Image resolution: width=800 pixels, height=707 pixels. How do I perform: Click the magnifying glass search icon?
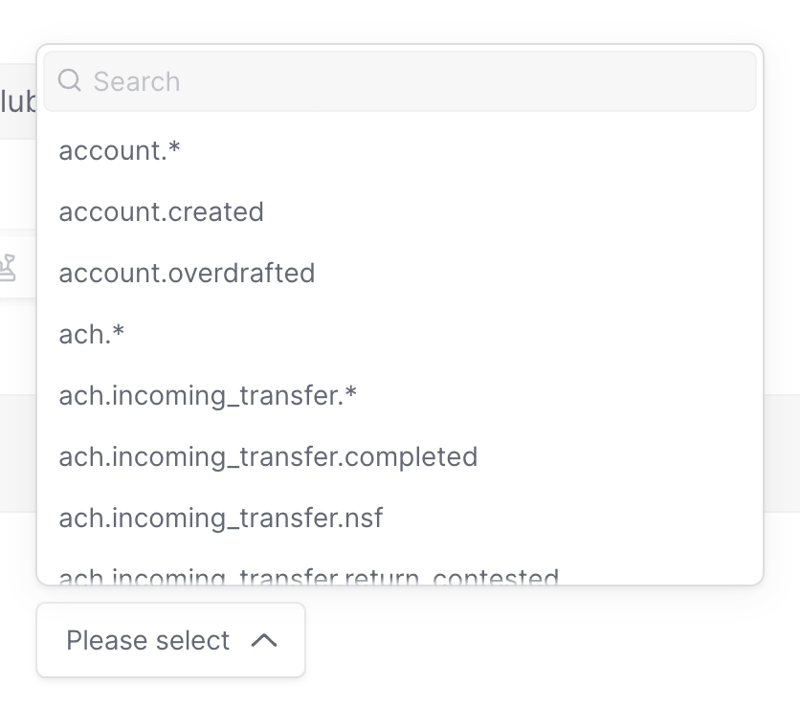point(70,81)
